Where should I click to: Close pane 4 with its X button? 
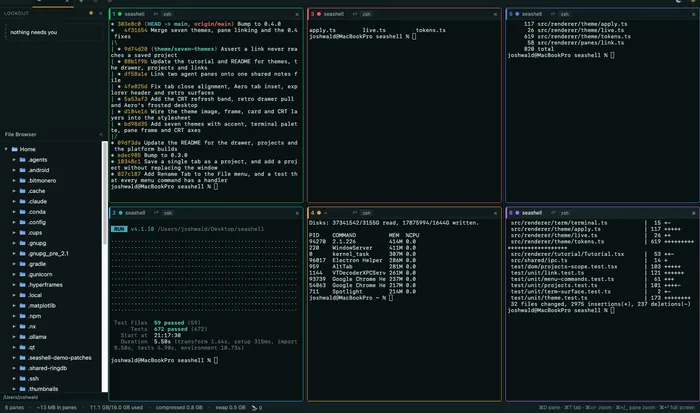(495, 213)
